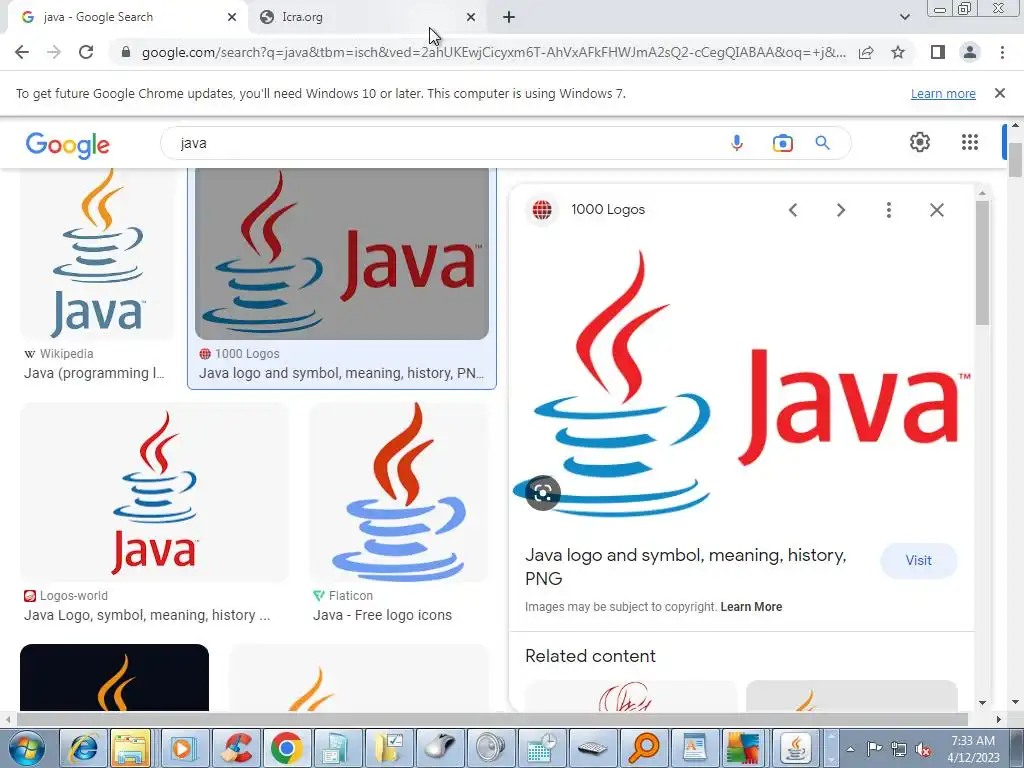Open preview panel three-dot options
Screen dimensions: 1024x768
(x=889, y=210)
